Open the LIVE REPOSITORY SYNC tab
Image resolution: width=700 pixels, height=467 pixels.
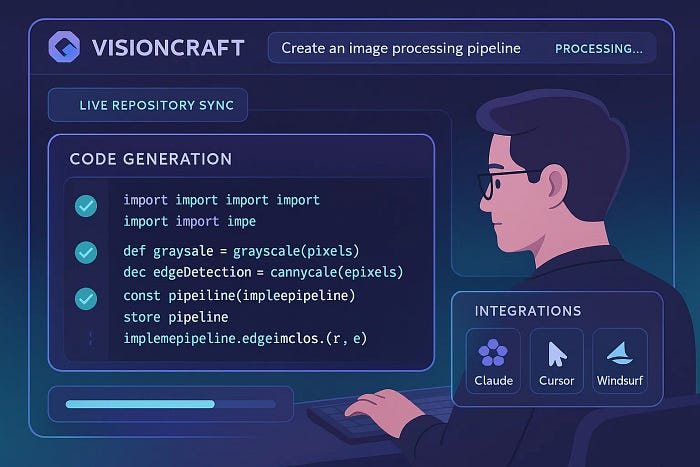(x=148, y=105)
